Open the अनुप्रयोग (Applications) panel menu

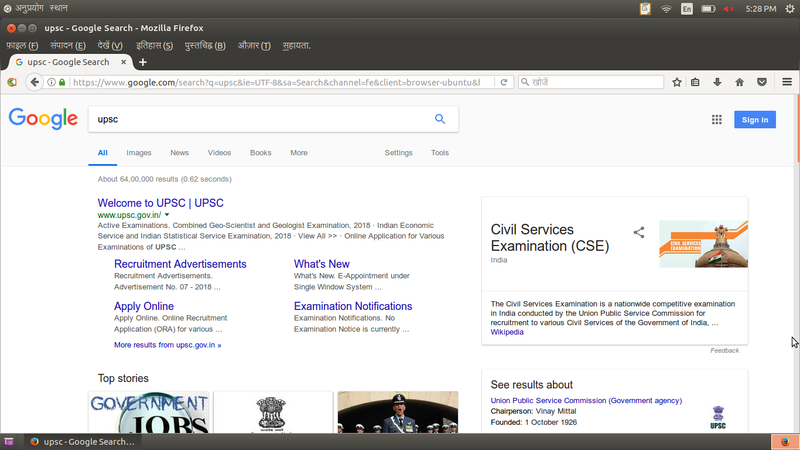click(29, 8)
